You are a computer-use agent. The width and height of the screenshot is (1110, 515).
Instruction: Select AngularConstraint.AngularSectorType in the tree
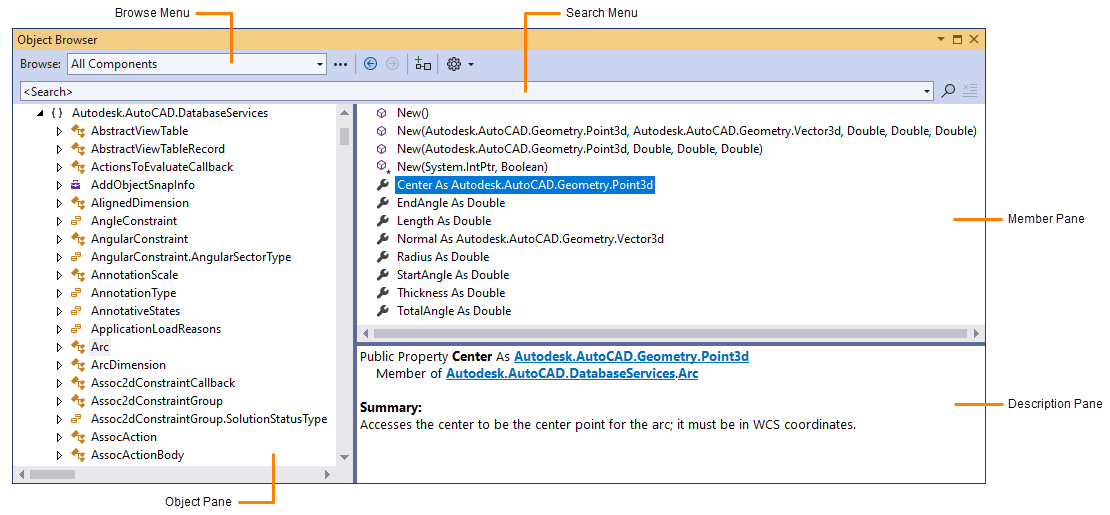tap(190, 257)
